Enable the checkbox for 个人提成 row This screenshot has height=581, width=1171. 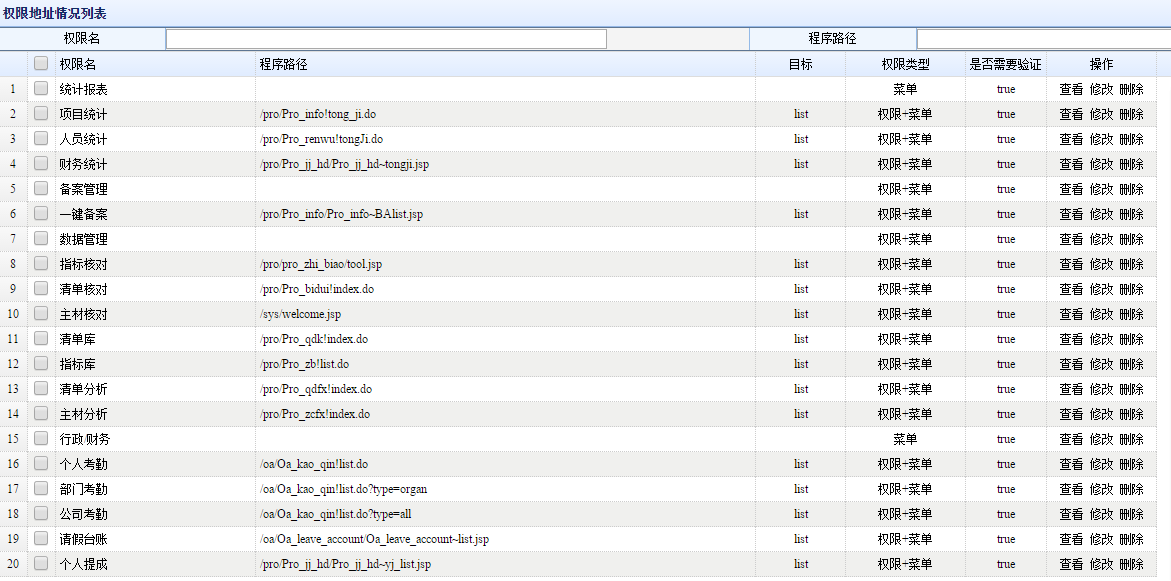click(x=41, y=564)
